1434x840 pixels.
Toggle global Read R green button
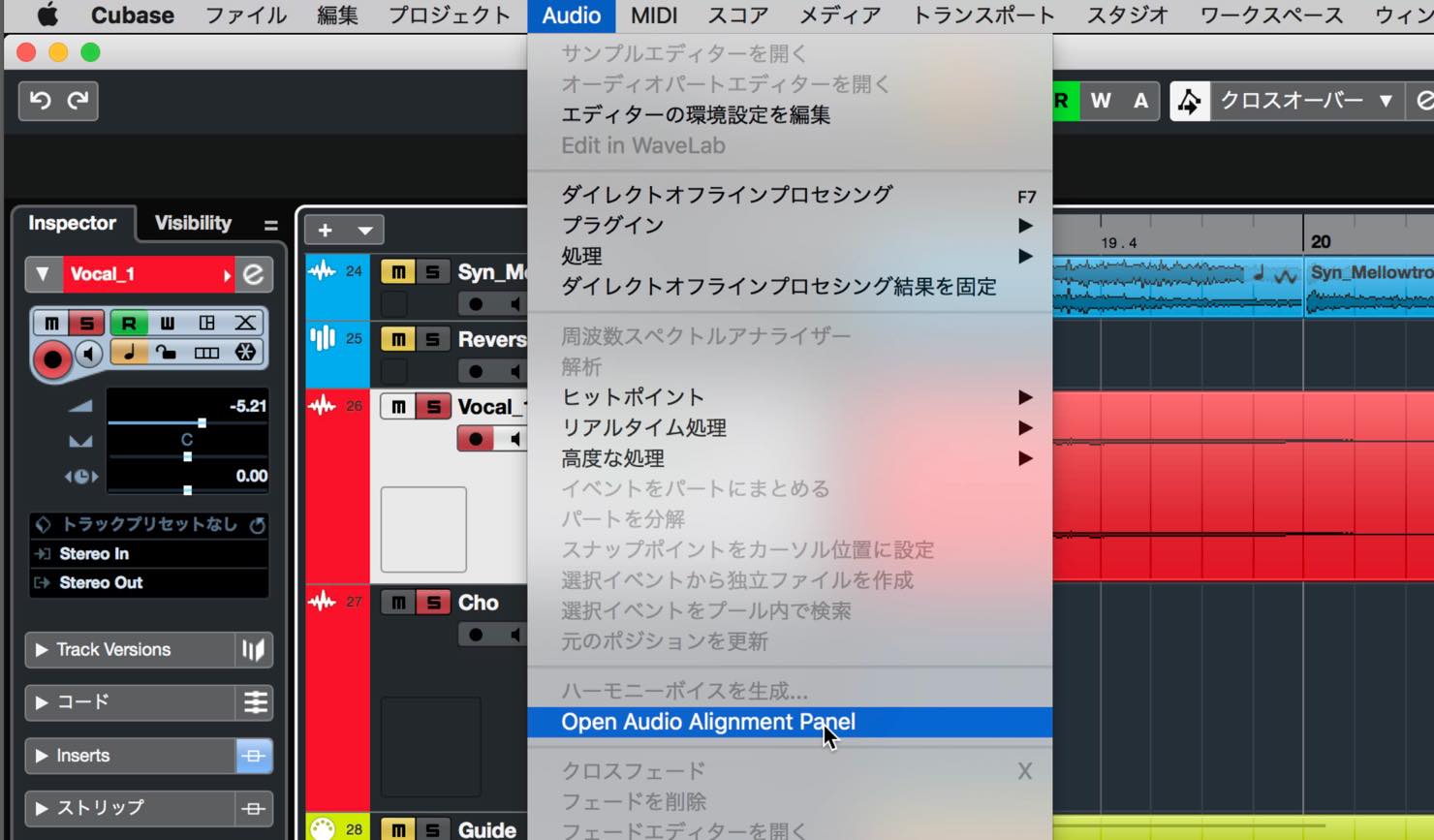pyautogui.click(x=1064, y=101)
